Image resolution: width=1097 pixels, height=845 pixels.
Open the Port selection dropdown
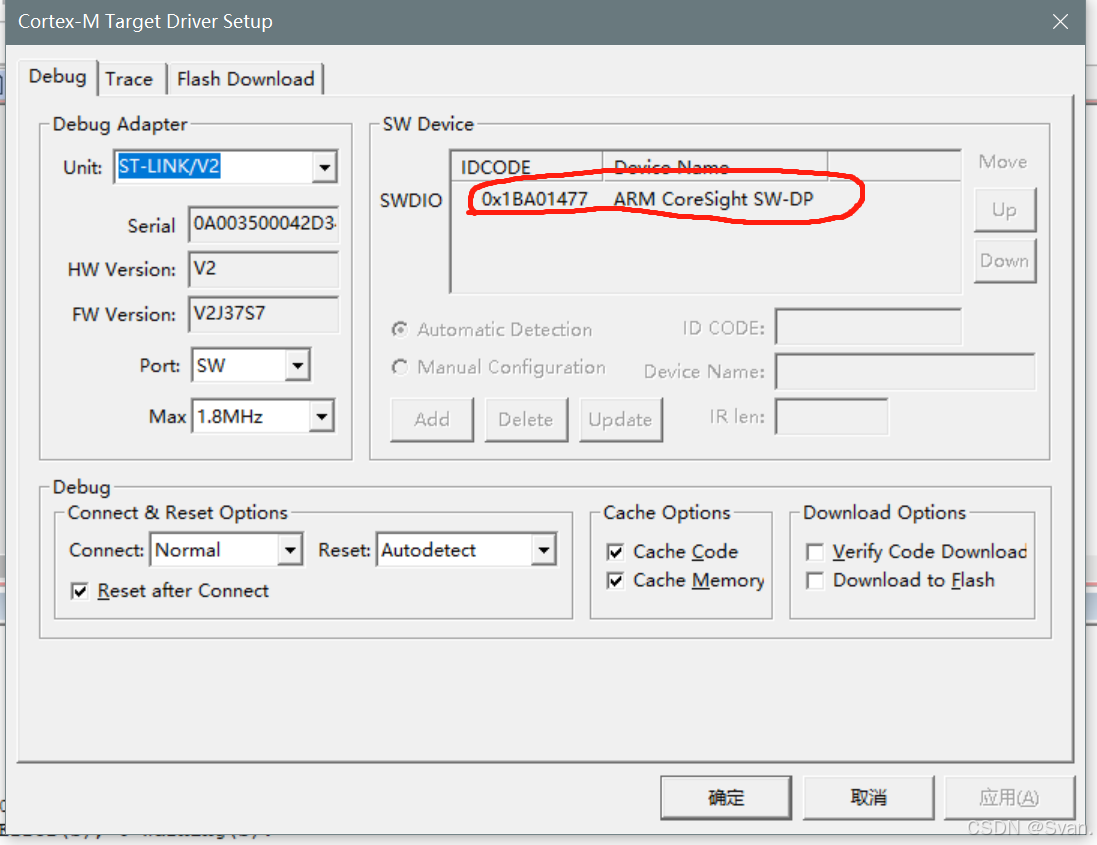(297, 365)
